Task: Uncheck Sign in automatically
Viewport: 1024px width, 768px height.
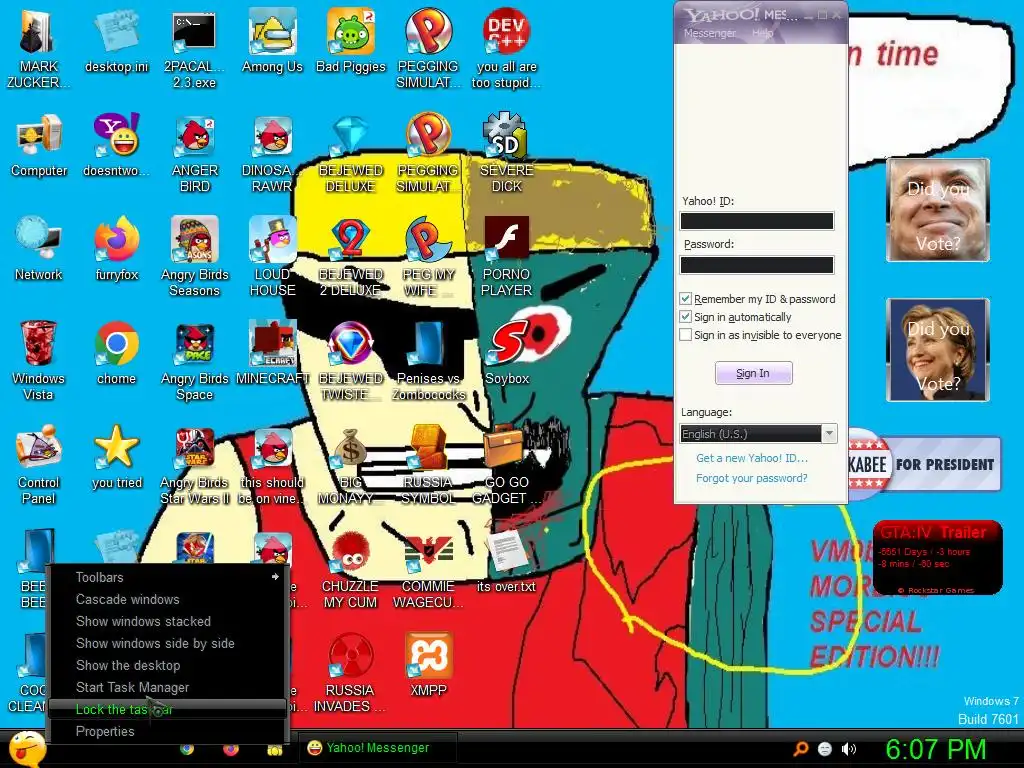Action: pos(685,317)
